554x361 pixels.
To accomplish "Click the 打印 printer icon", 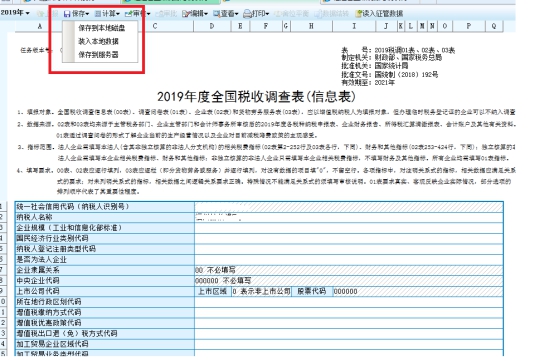I will [247, 14].
